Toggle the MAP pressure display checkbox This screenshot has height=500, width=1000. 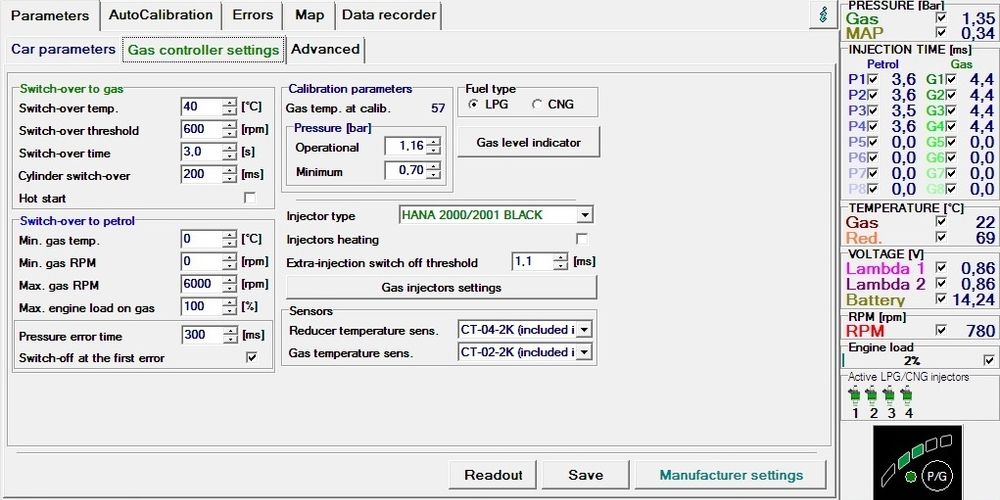[x=941, y=32]
